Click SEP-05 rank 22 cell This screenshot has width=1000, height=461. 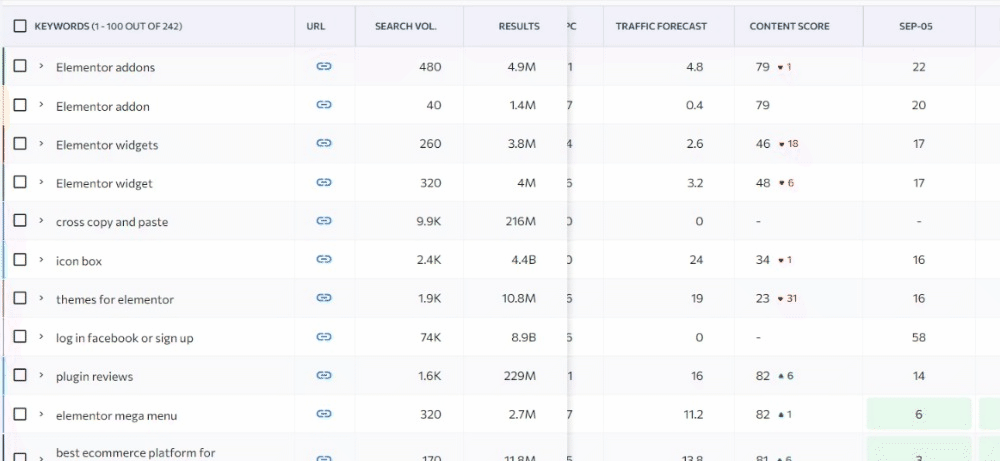coord(919,66)
